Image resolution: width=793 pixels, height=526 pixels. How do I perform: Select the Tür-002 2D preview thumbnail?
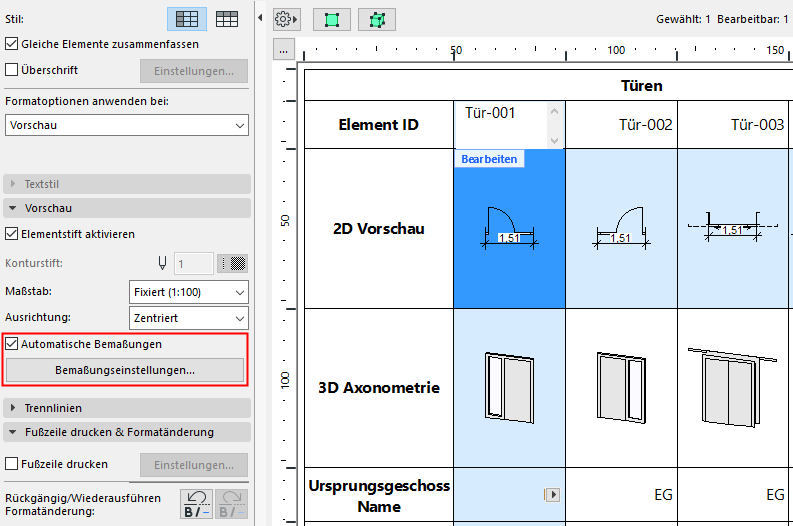point(622,229)
